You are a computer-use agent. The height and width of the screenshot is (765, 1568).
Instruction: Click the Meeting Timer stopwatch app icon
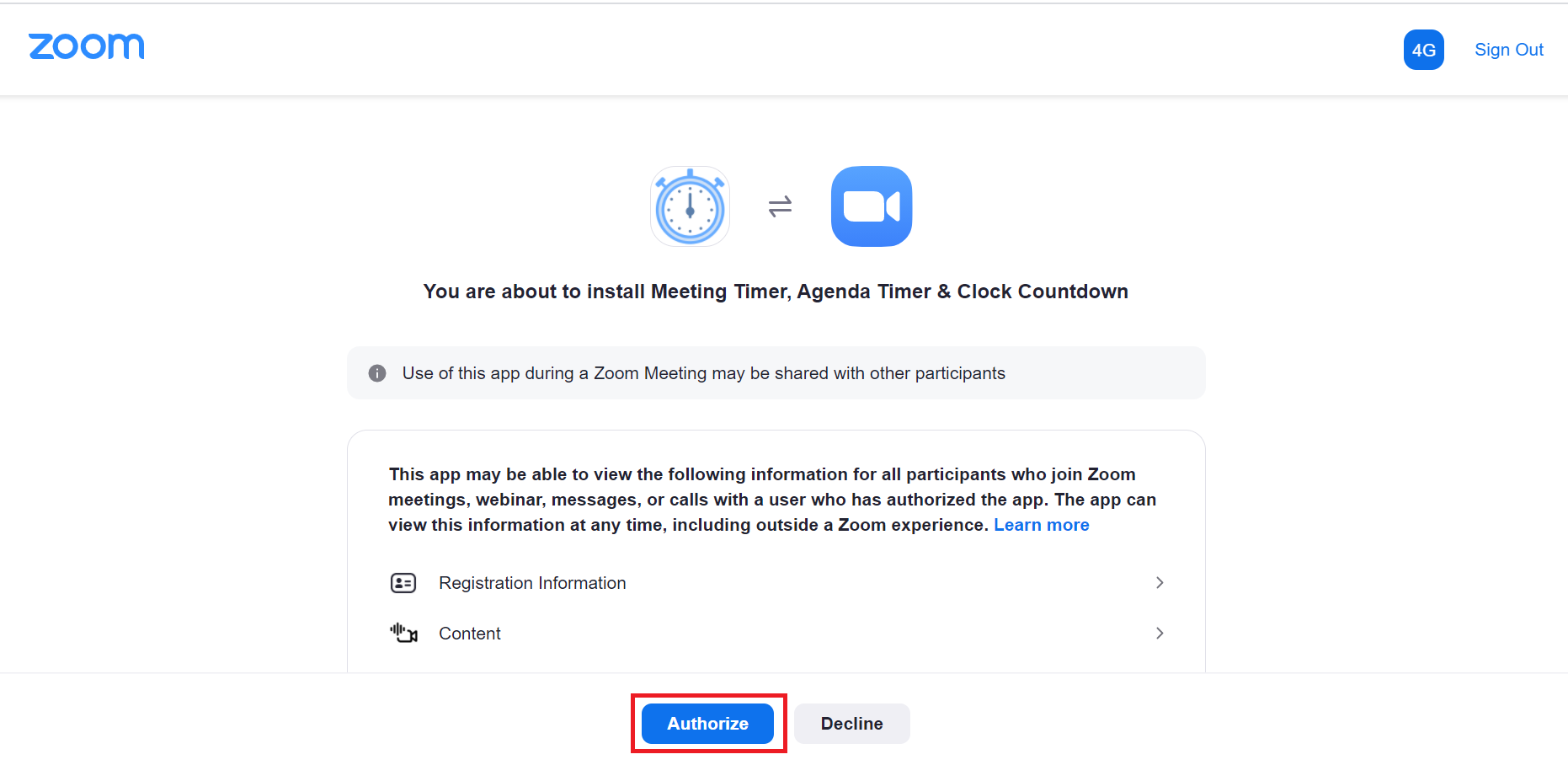689,206
